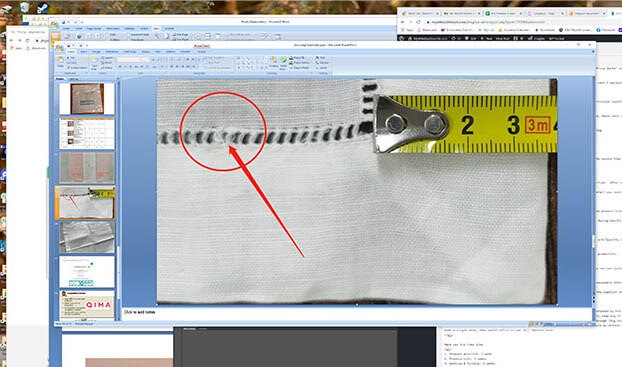Open PowerPoint Quick Access Toolbar customize arrow
The width and height of the screenshot is (622, 367).
[87, 46]
